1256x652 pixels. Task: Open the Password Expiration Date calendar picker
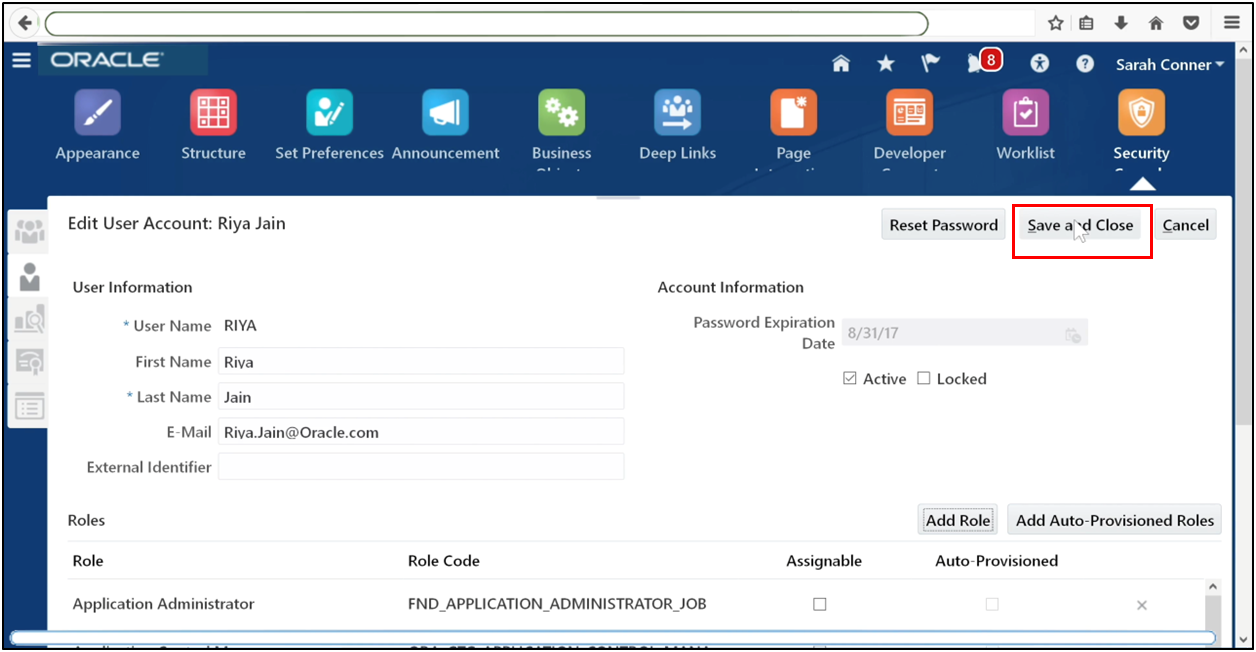point(1073,332)
